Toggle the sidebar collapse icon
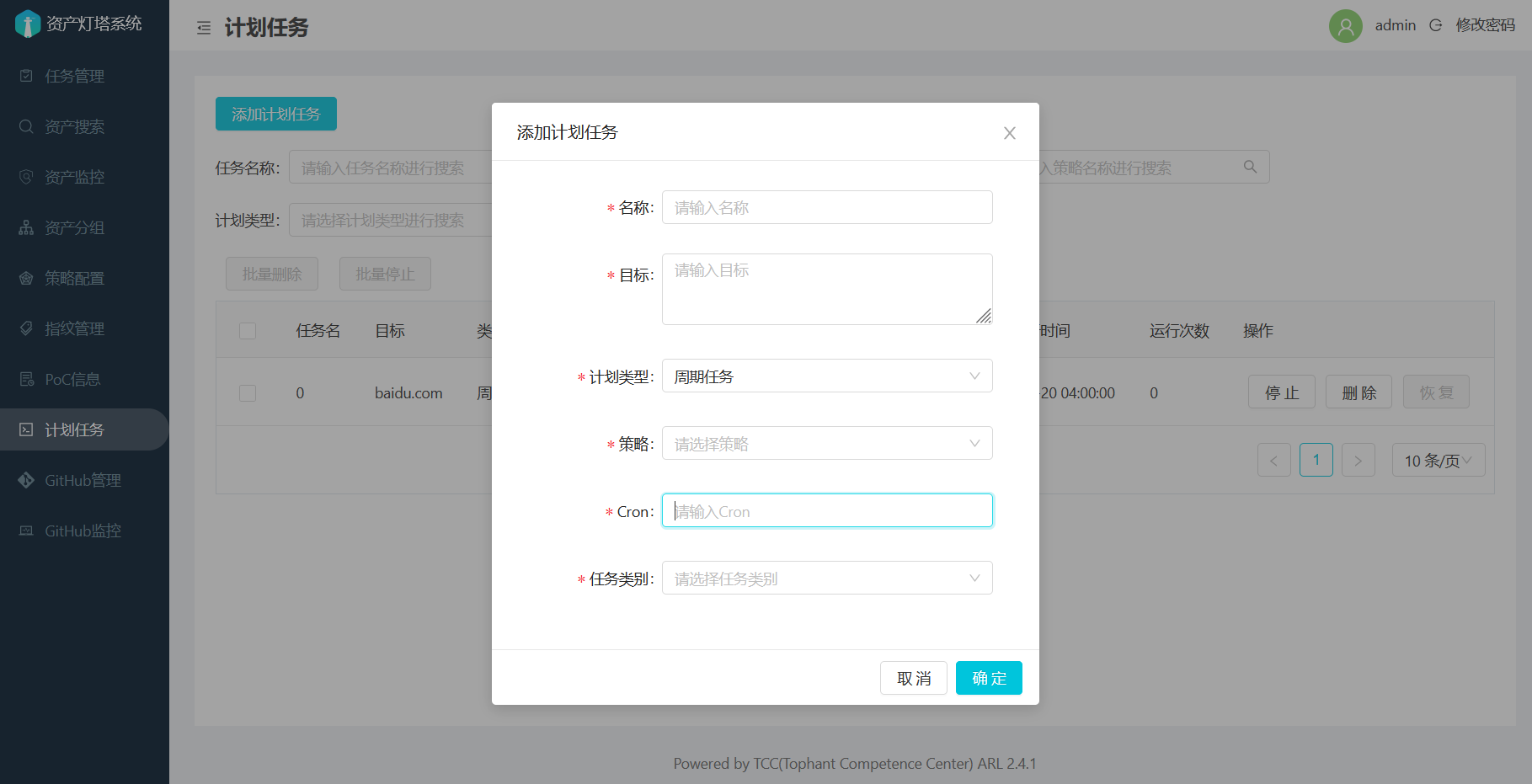 point(204,28)
